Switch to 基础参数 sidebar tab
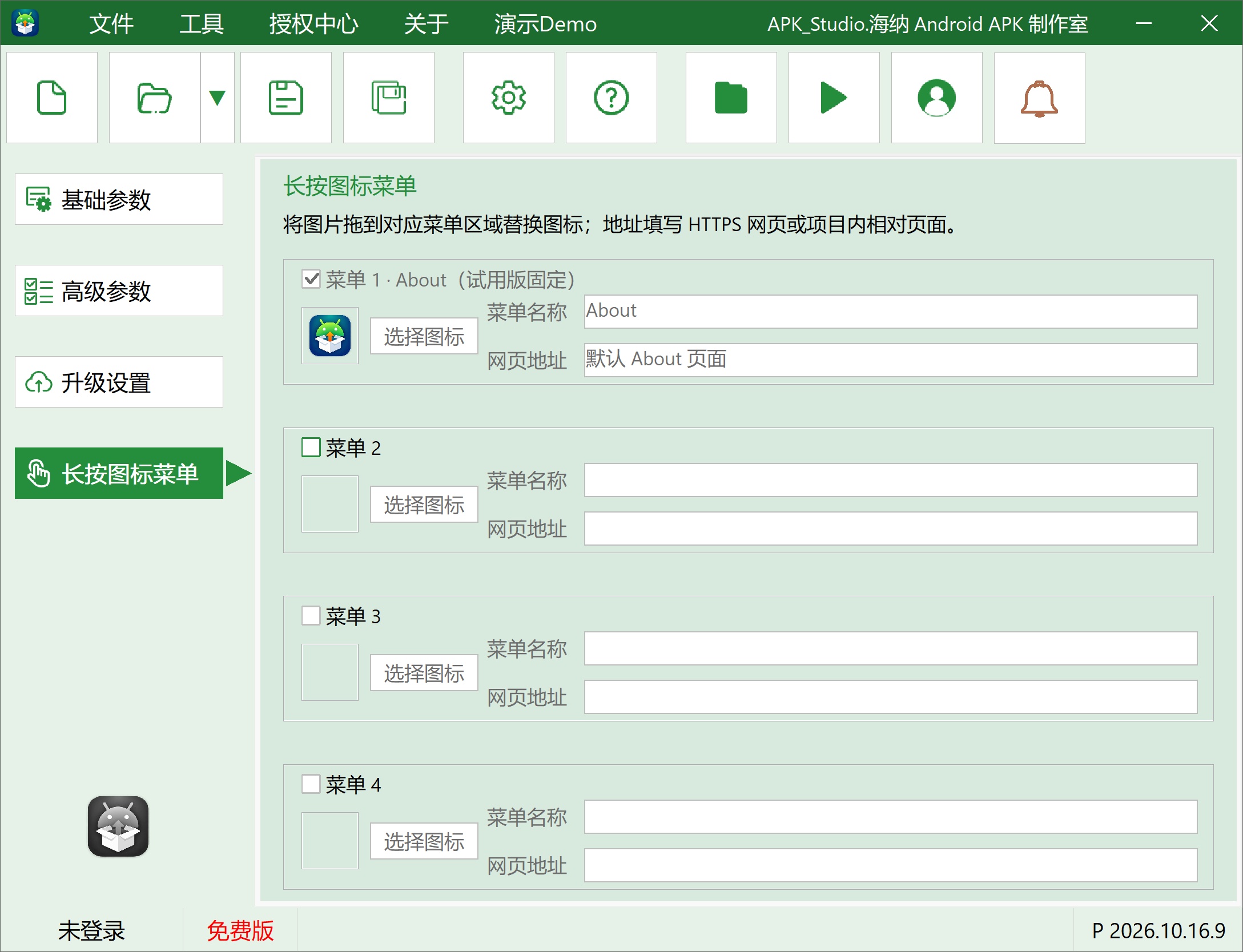This screenshot has width=1243, height=952. pos(119,199)
